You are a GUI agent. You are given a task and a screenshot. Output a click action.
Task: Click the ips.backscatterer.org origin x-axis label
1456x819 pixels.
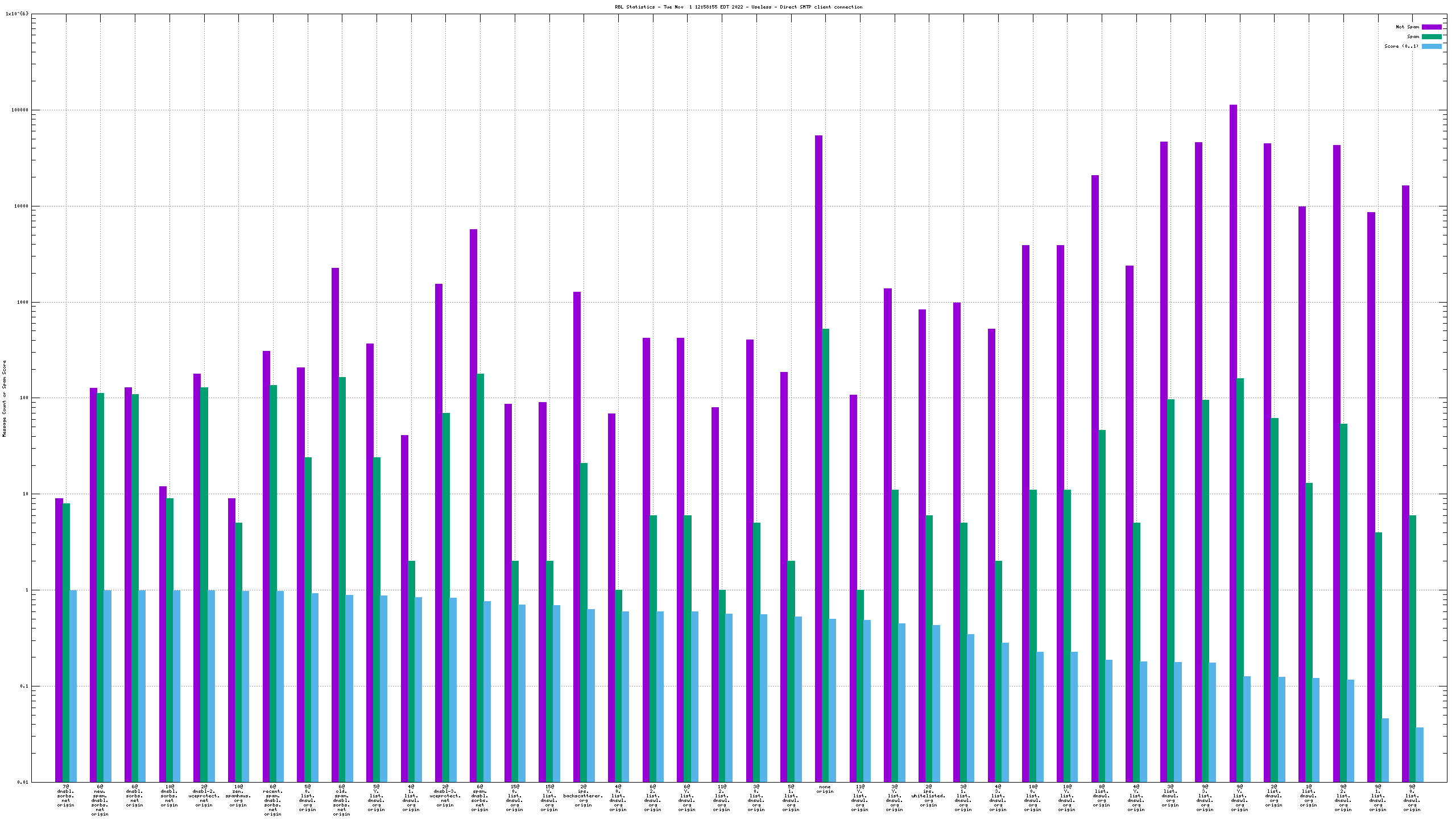(x=584, y=796)
